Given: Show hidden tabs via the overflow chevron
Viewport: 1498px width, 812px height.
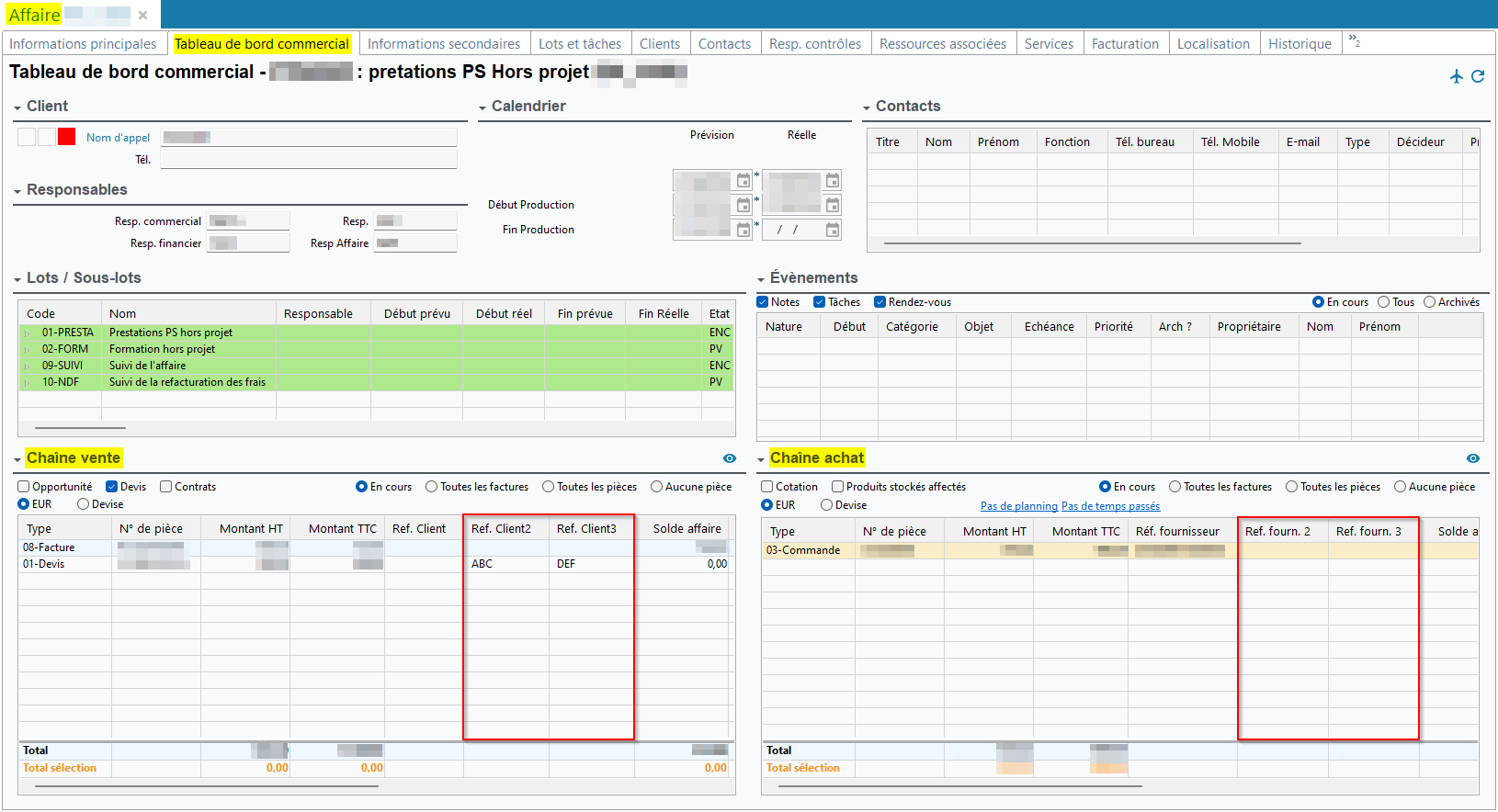Looking at the screenshot, I should (1354, 40).
